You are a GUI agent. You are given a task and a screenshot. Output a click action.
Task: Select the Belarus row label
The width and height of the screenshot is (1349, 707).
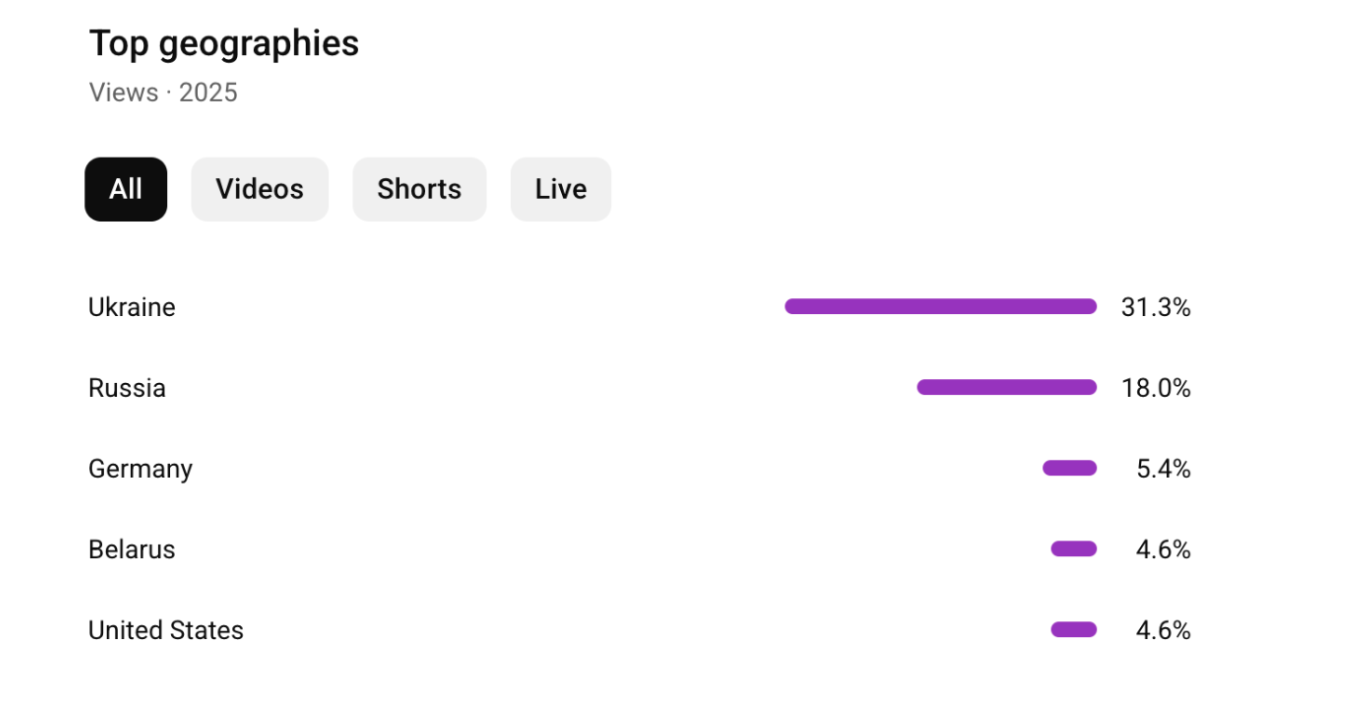tap(132, 550)
